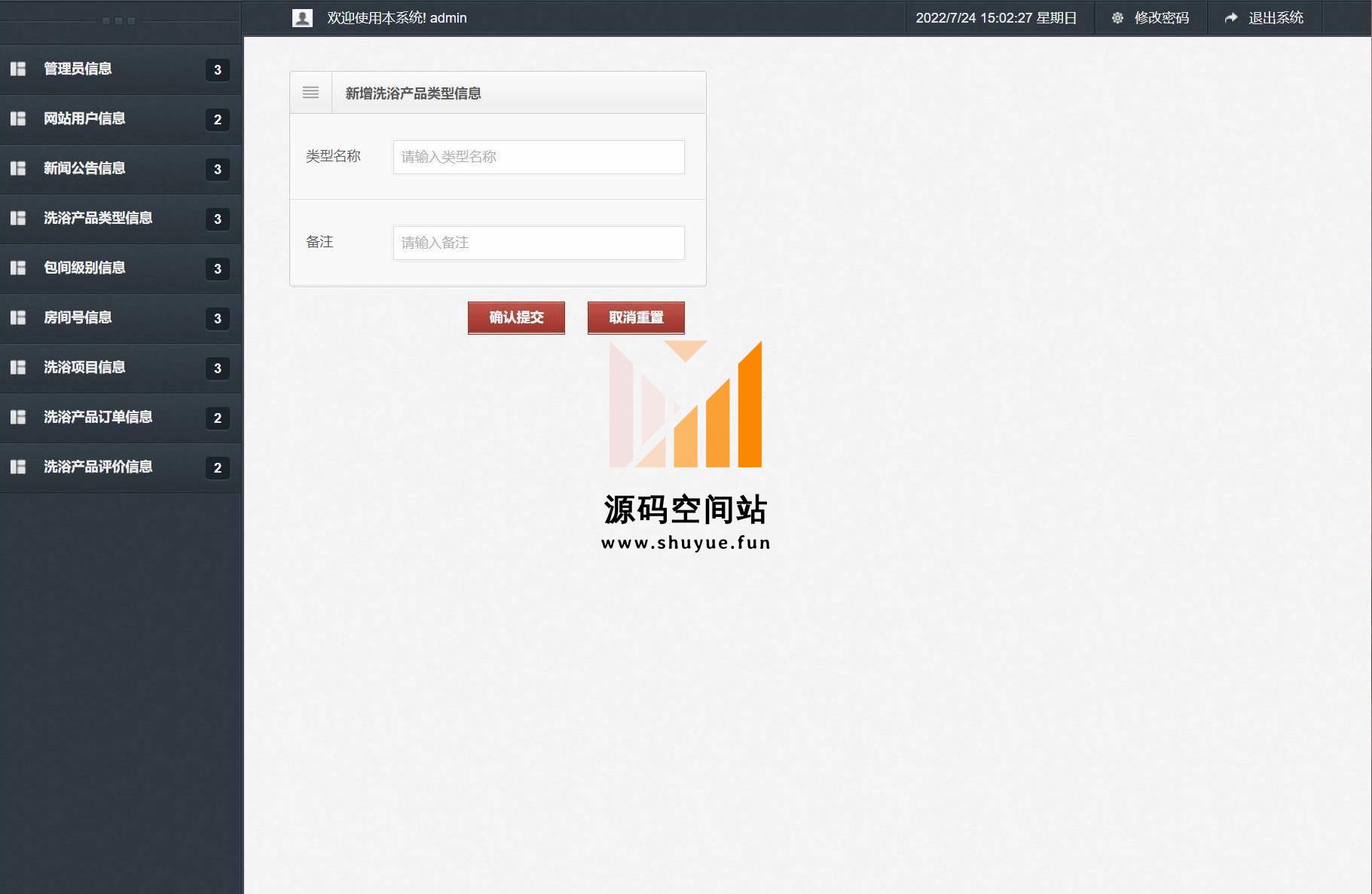Expand 洗浴项目信息 via its count badge
1372x894 pixels.
(218, 369)
